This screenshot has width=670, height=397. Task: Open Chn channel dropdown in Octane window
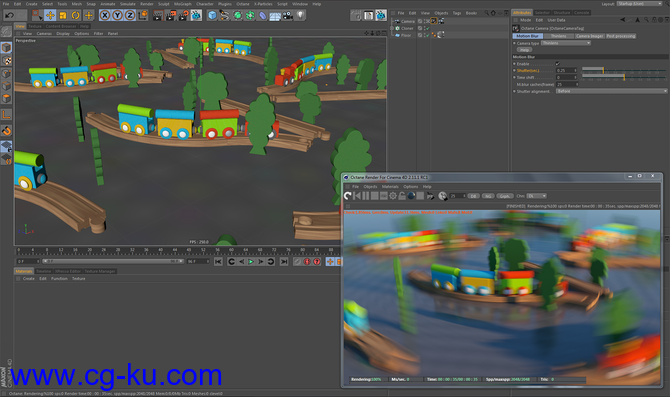537,196
